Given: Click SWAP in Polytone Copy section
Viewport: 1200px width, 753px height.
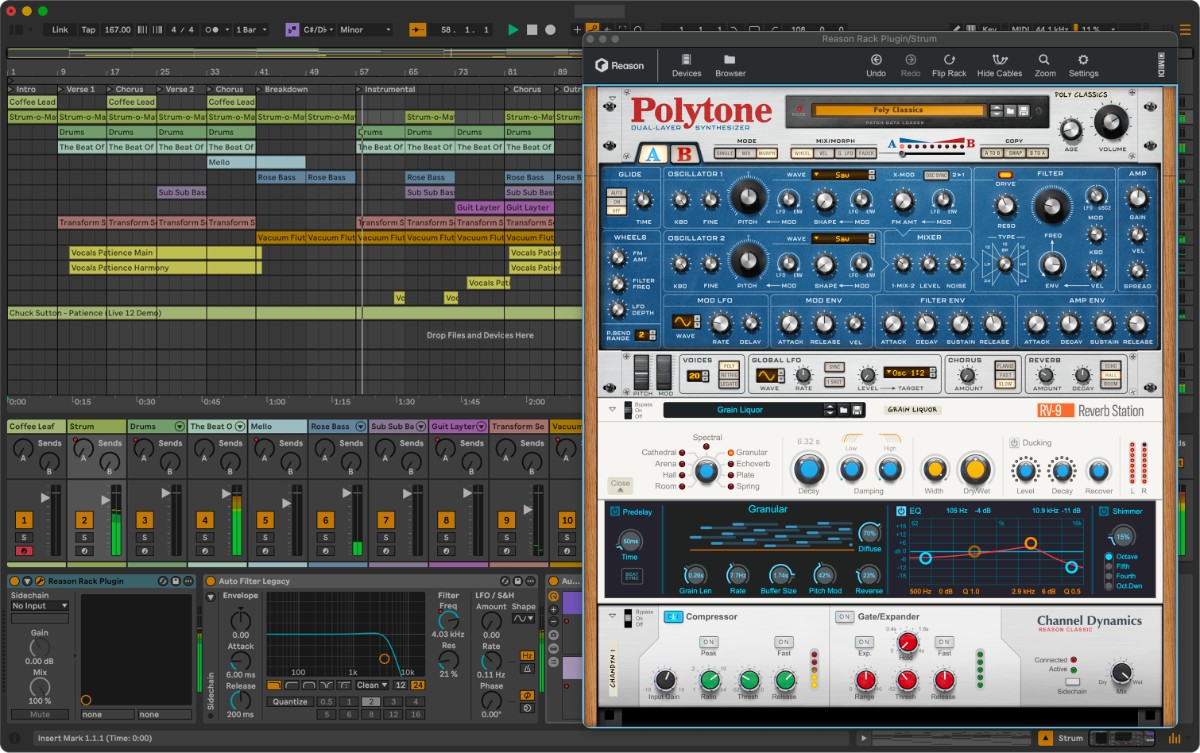Looking at the screenshot, I should click(1015, 153).
